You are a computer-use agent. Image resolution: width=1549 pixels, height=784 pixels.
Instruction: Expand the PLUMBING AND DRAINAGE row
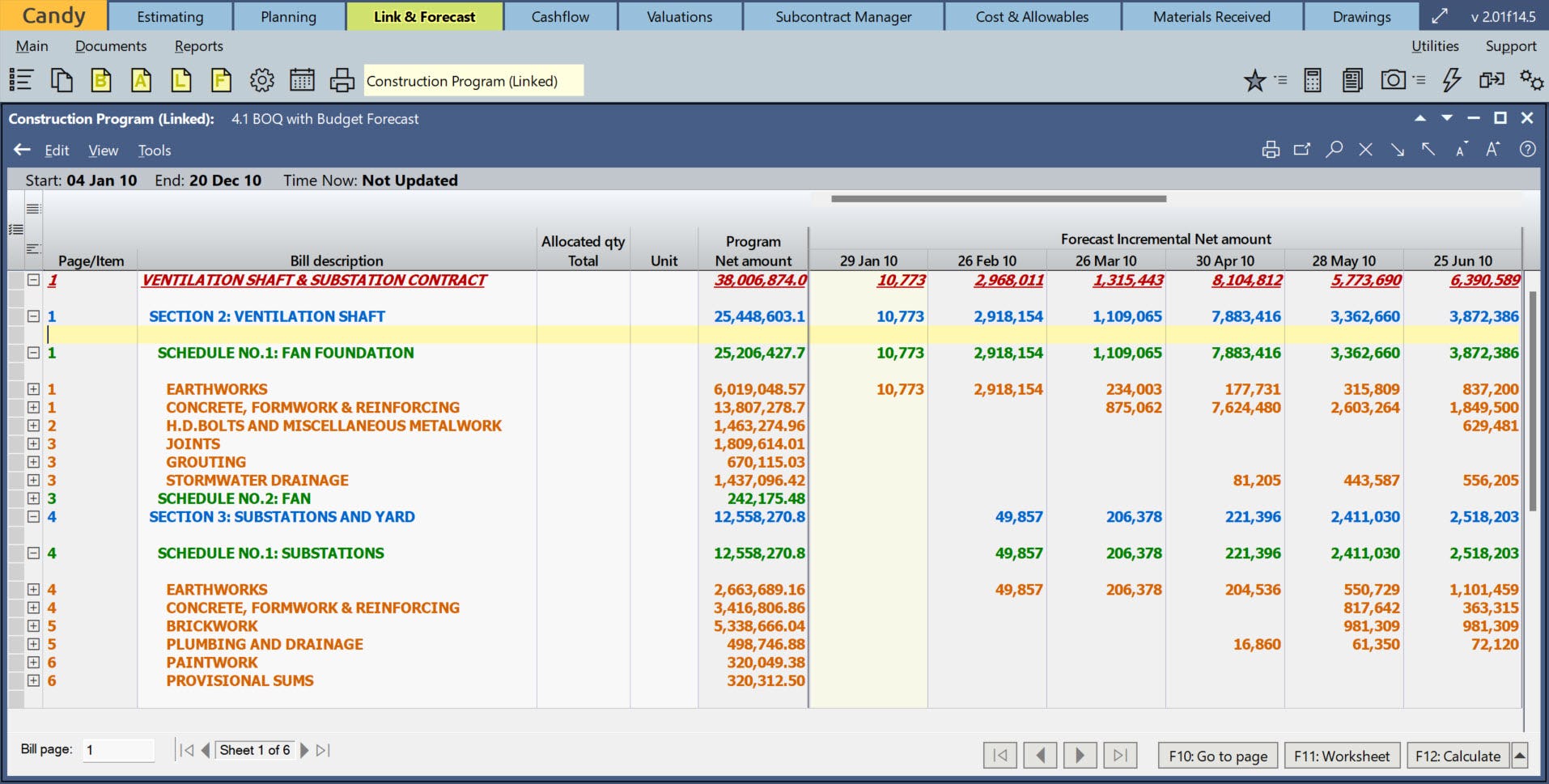[33, 644]
